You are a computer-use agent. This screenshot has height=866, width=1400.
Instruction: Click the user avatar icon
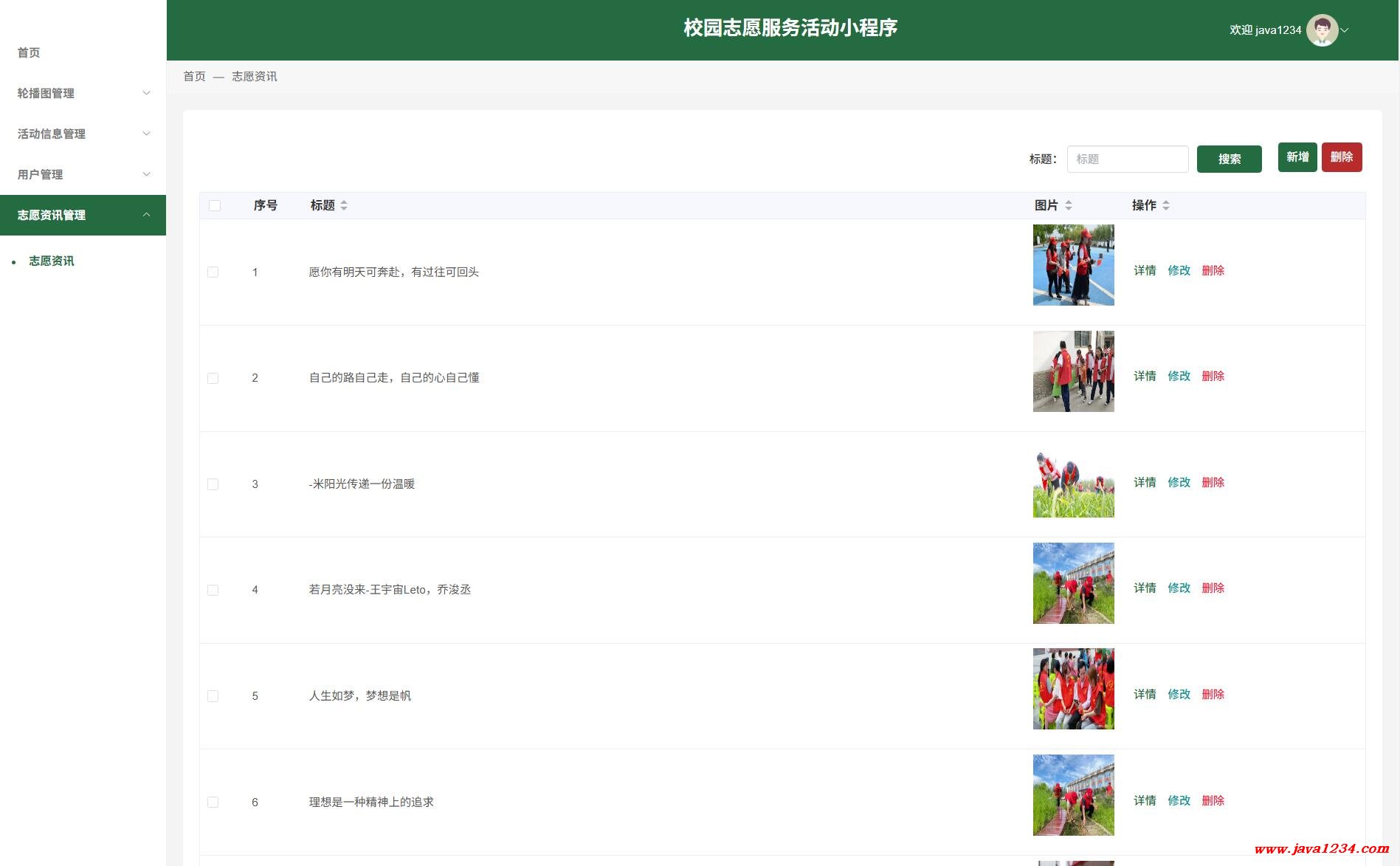[x=1321, y=30]
